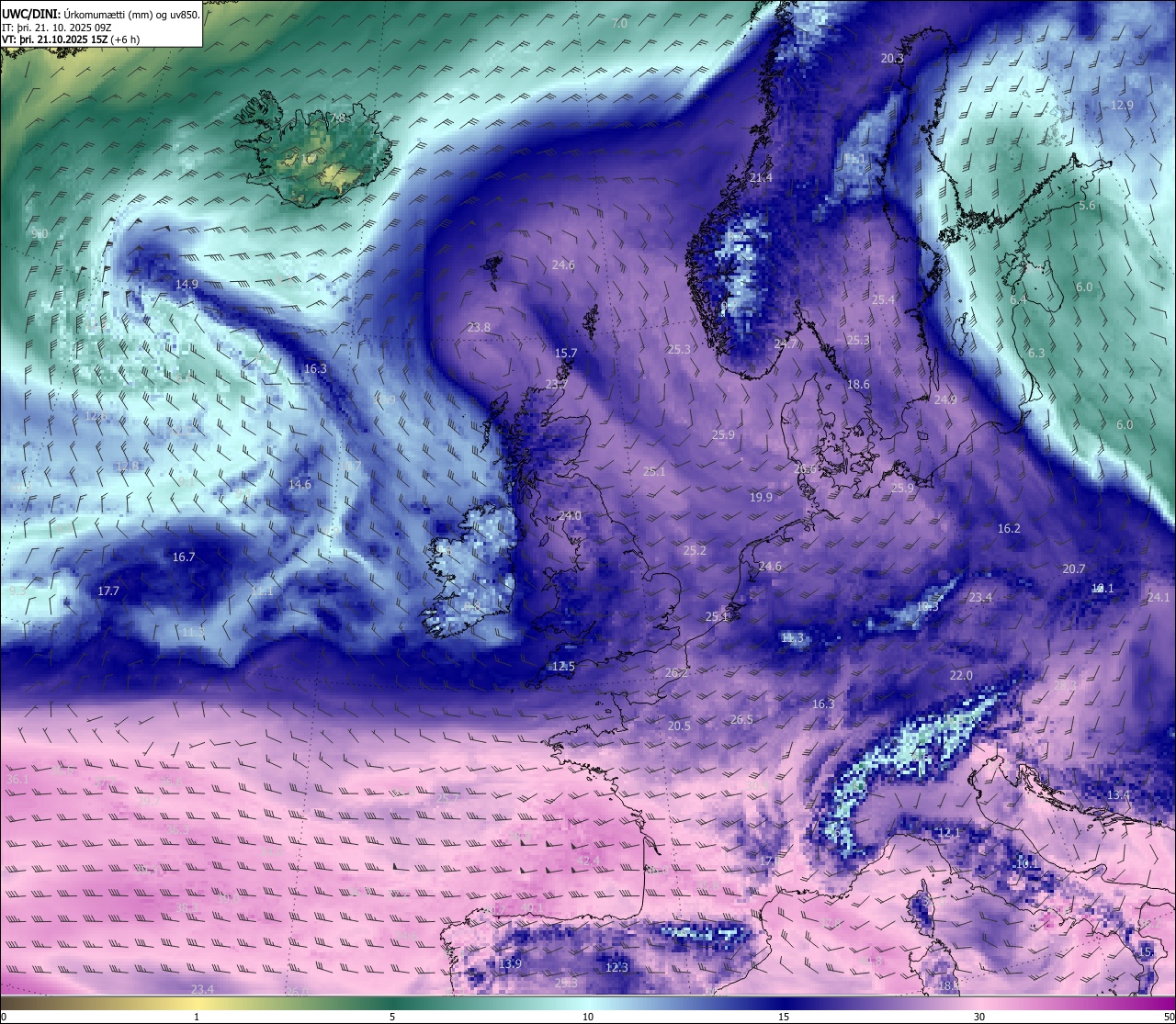Click the 13.9 value over Portugal
The image size is (1176, 1024).
(x=510, y=964)
